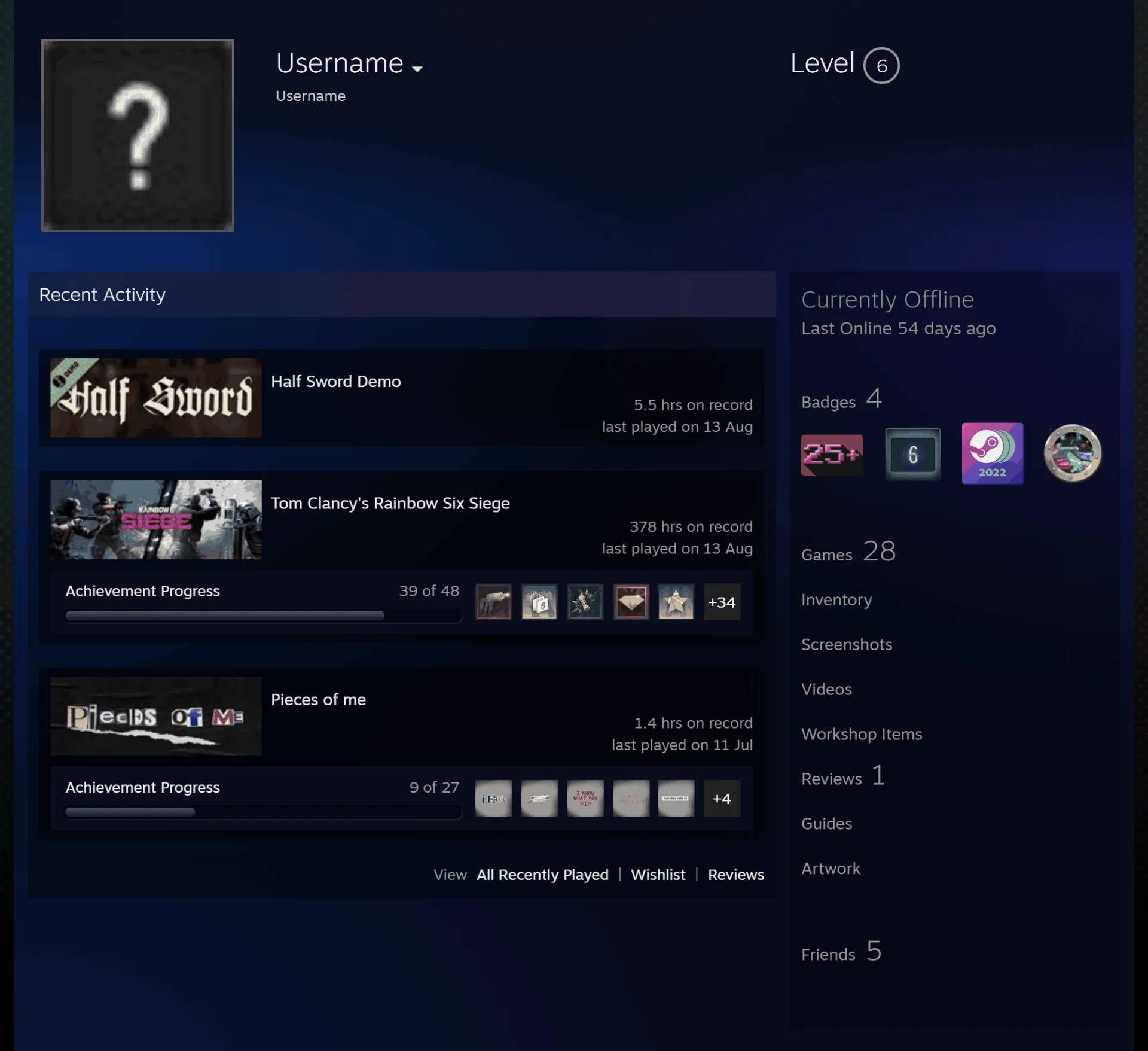Image resolution: width=1148 pixels, height=1051 pixels.
Task: Select the round porthole badge icon
Action: click(x=1073, y=453)
